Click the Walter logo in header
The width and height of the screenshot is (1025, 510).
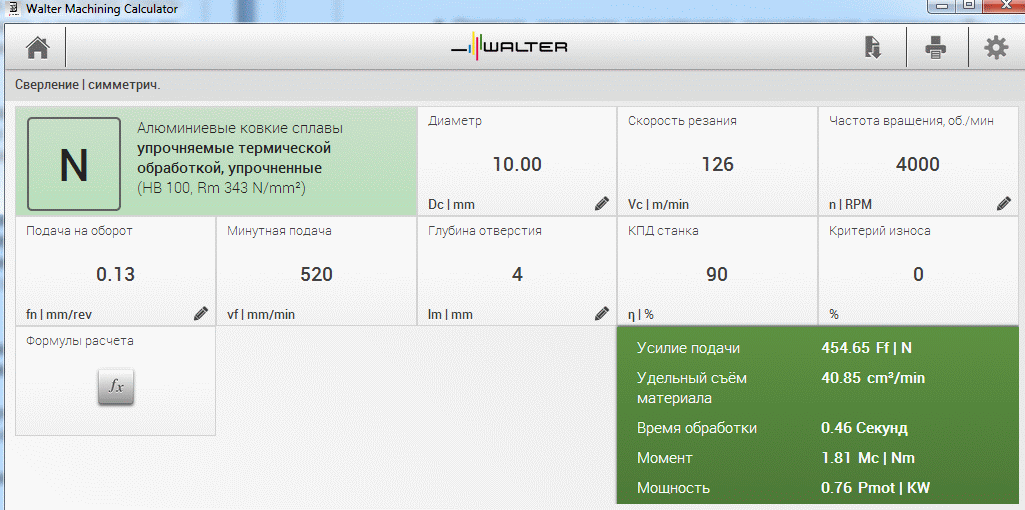point(509,47)
